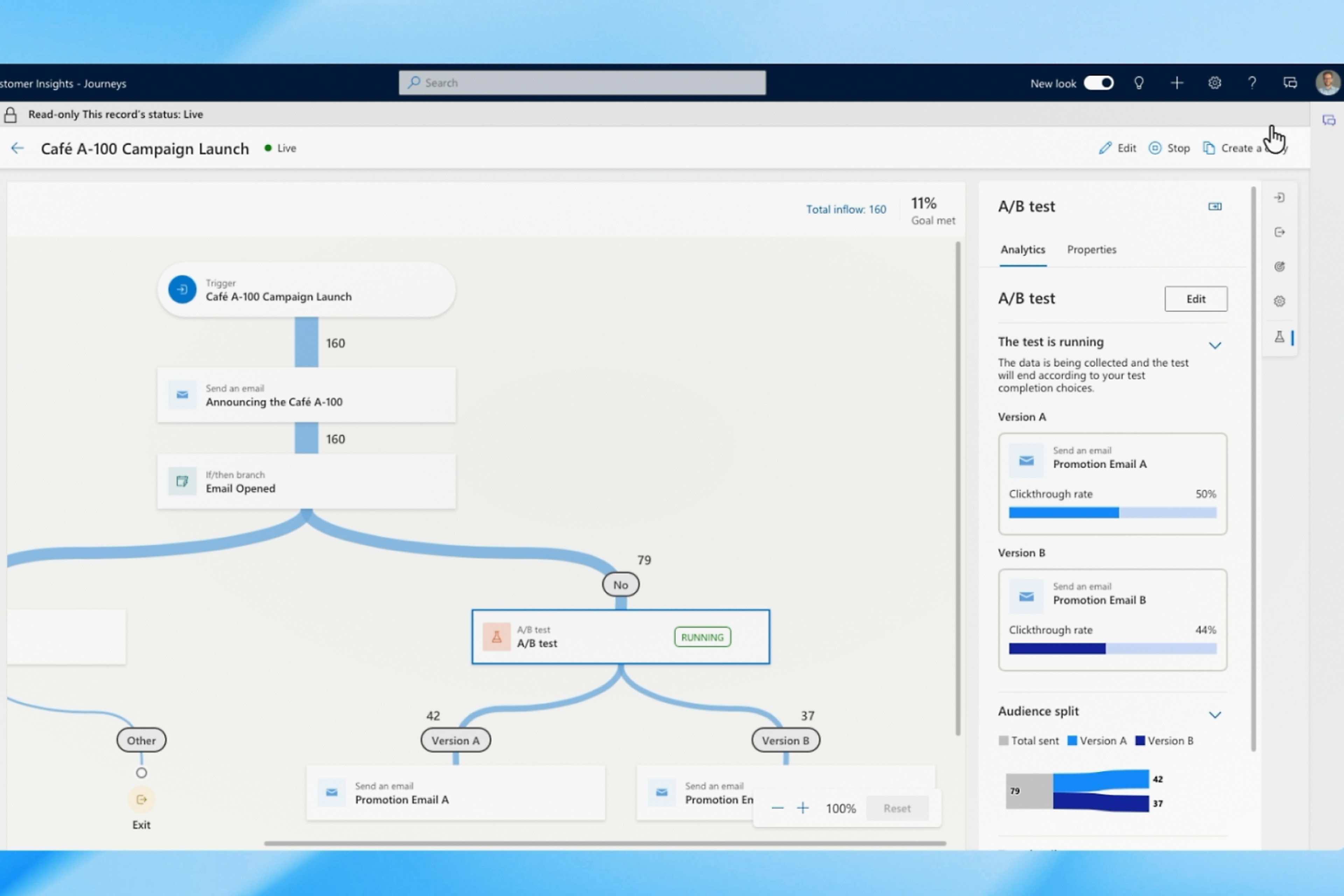
Task: Click the dock panel icon beside A/B test heading
Action: click(1215, 206)
